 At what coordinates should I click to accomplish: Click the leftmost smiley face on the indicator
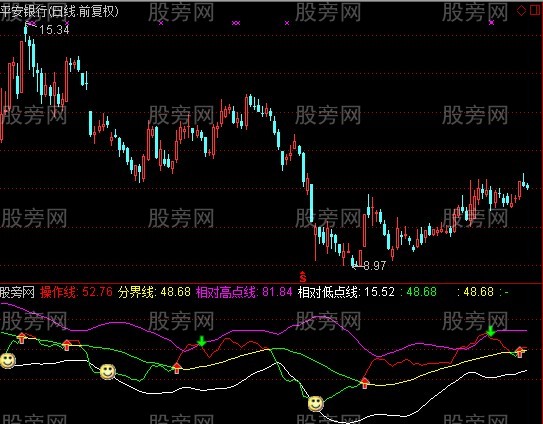(8, 361)
